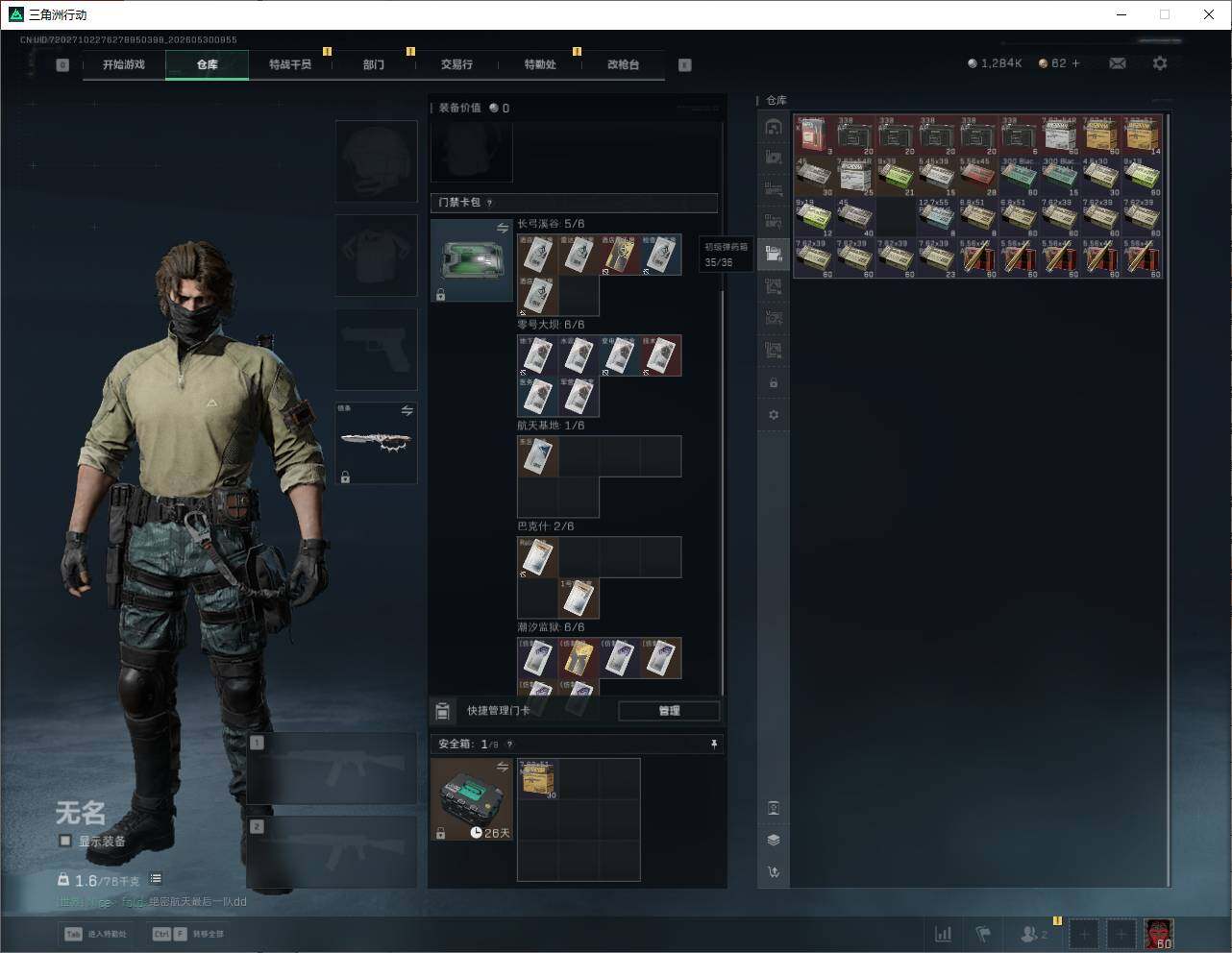This screenshot has width=1232, height=953.
Task: Click the padlock icon in warehouse sidebar
Action: 774,382
